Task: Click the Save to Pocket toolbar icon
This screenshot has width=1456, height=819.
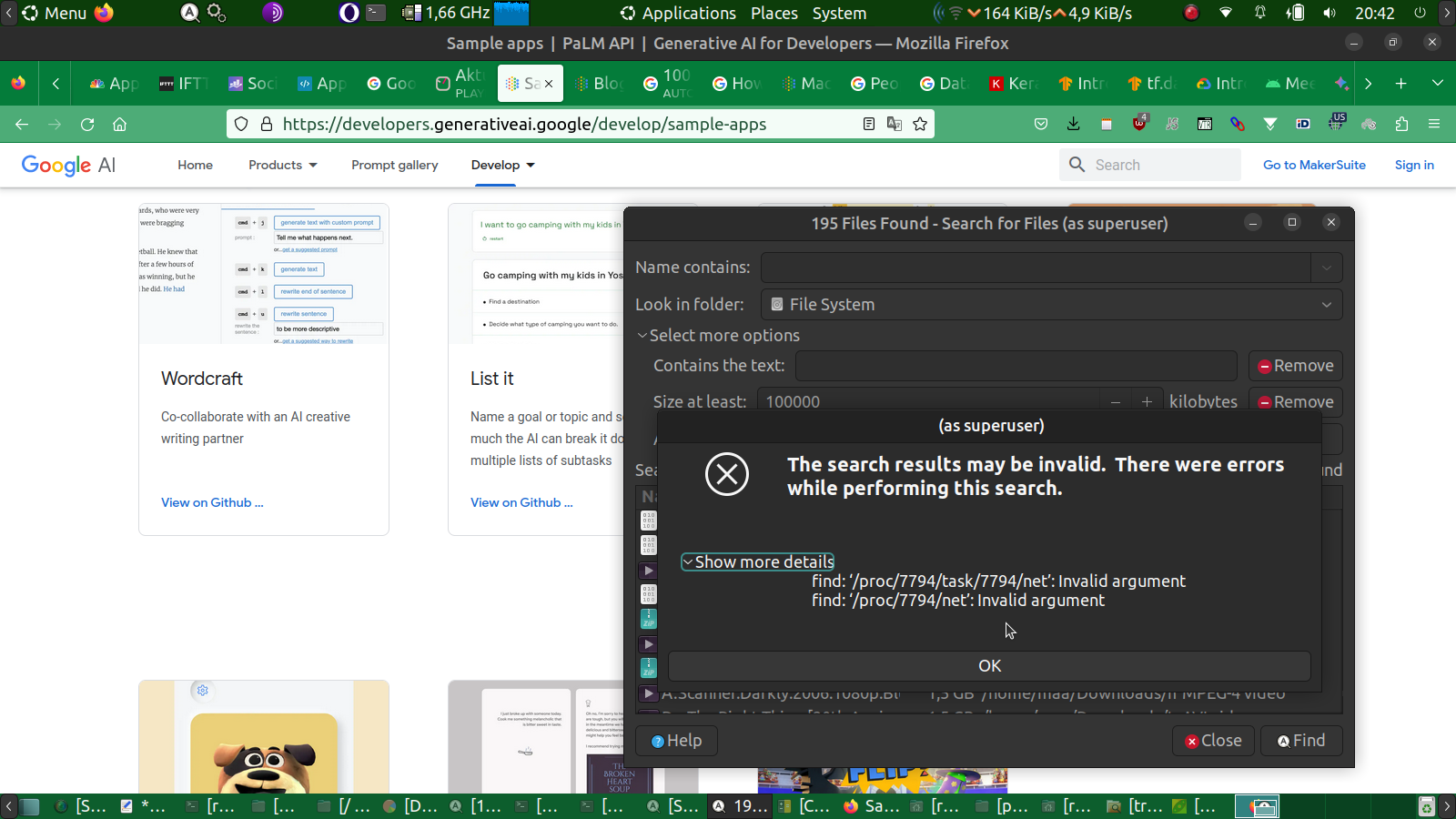Action: click(1041, 124)
